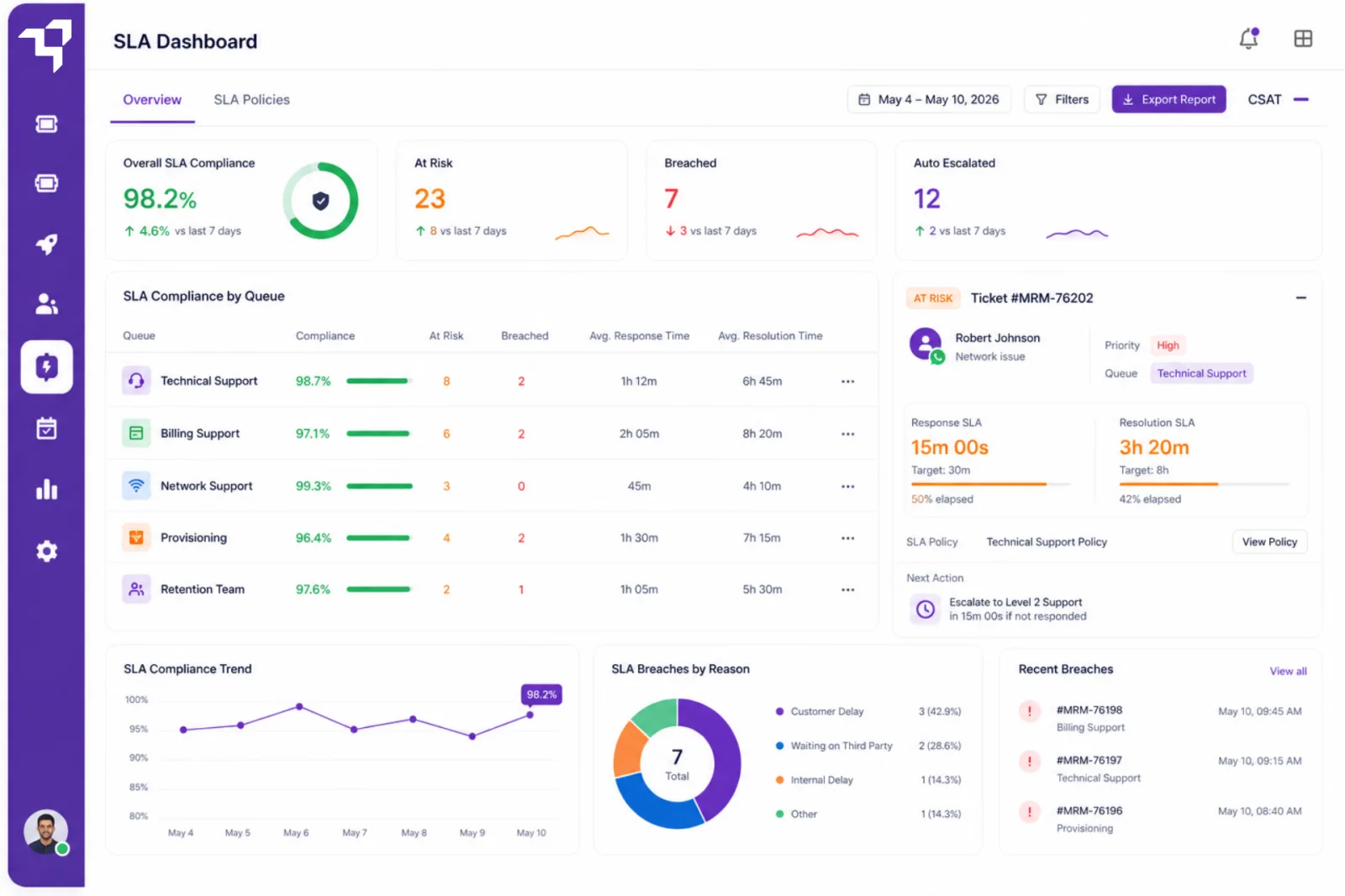
Task: Click Response SLA progress bar
Action: point(990,484)
